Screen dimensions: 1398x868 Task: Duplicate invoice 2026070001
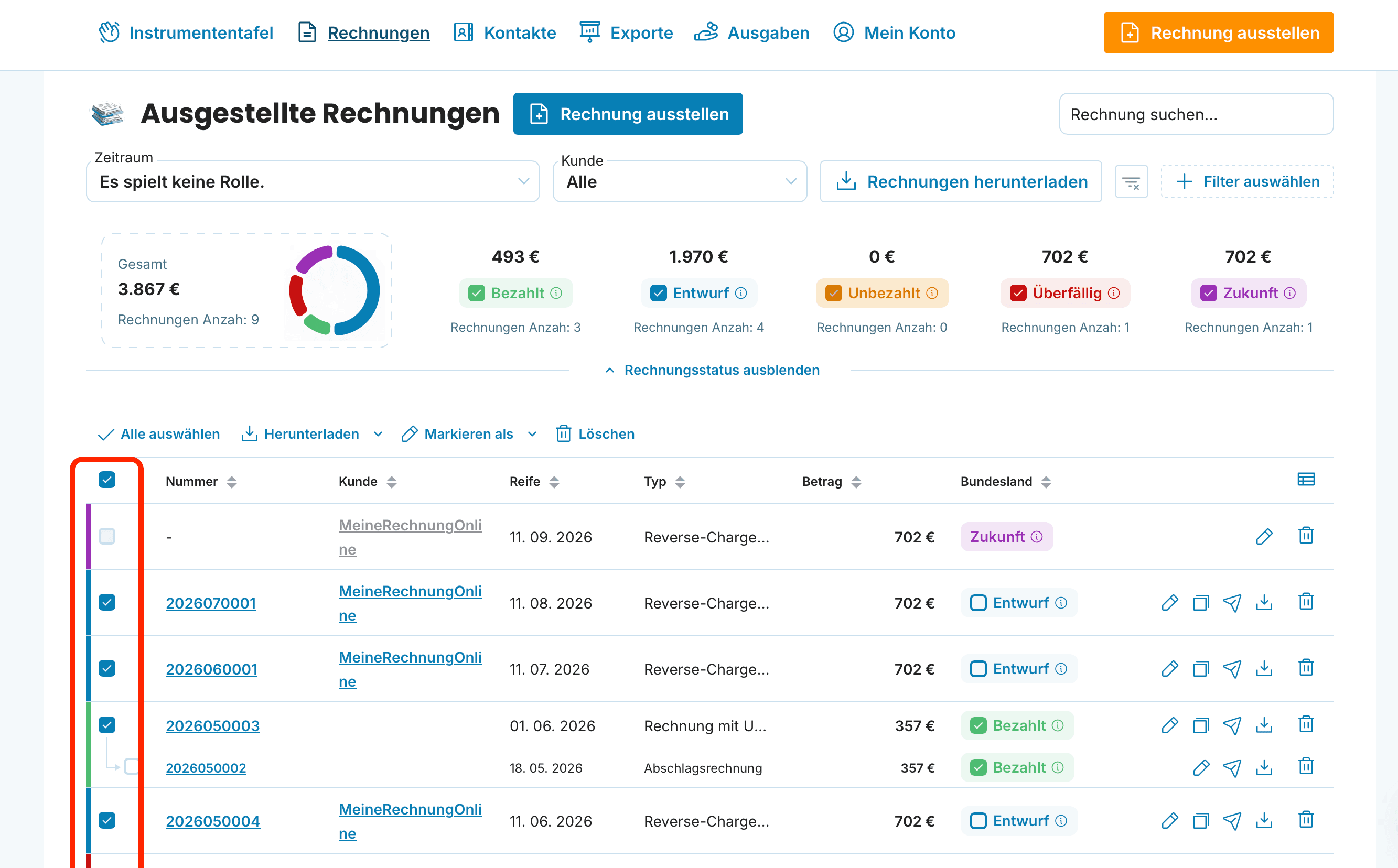point(1201,603)
